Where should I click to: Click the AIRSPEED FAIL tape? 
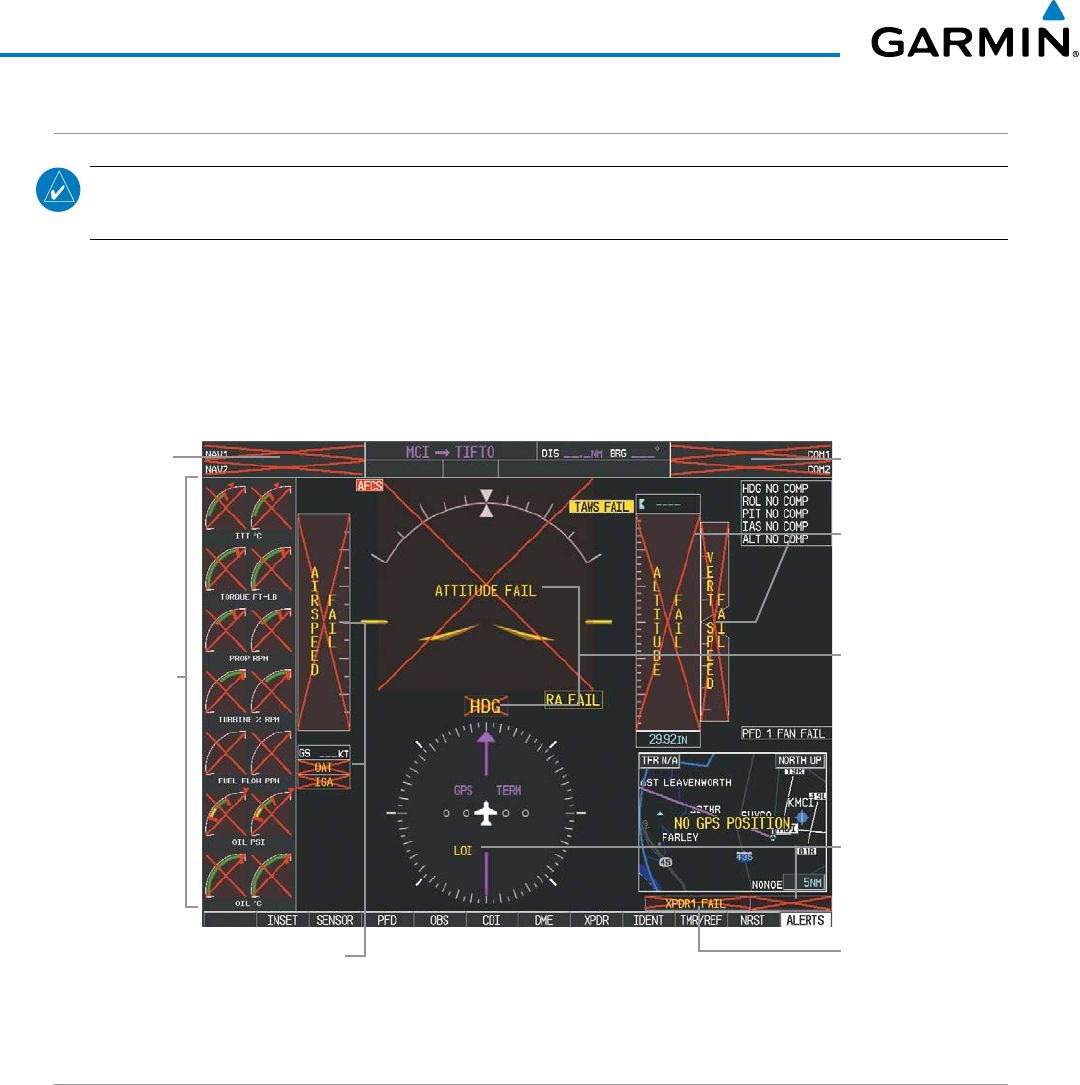[x=324, y=622]
